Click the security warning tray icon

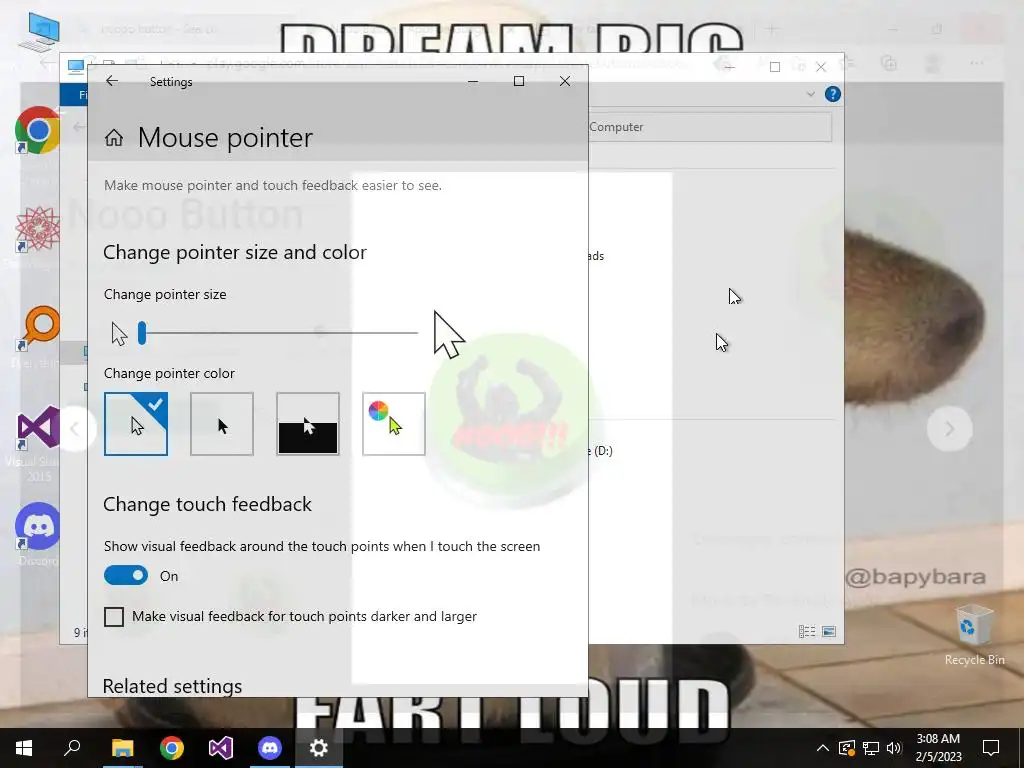click(846, 748)
